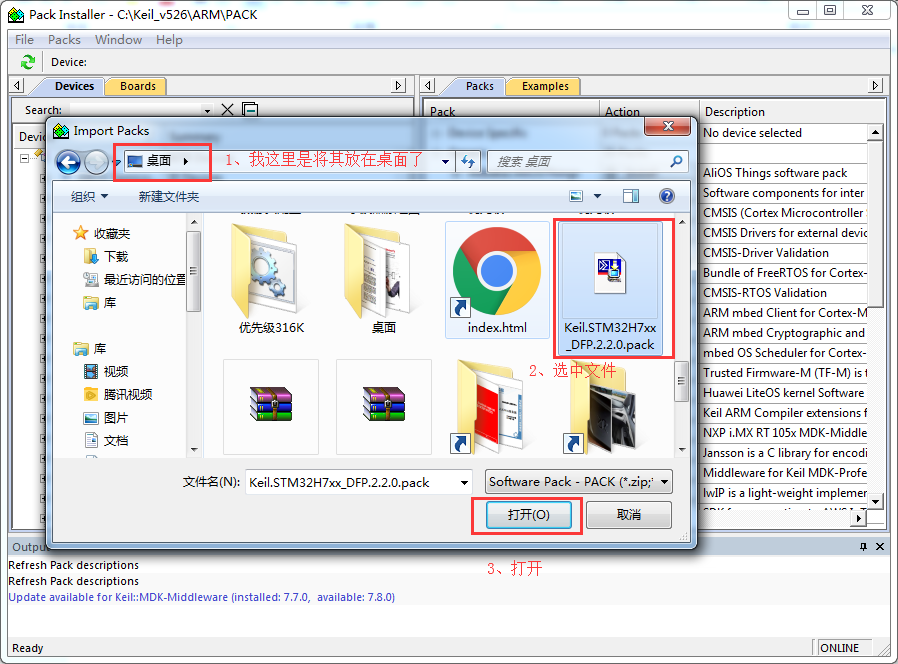Viewport: 898px width, 664px height.
Task: Click the change view icon
Action: pos(576,197)
